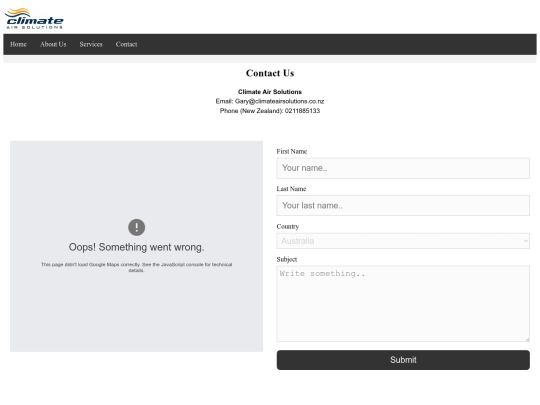Click the Climate Air Solutions logo
540x405 pixels.
click(x=34, y=19)
